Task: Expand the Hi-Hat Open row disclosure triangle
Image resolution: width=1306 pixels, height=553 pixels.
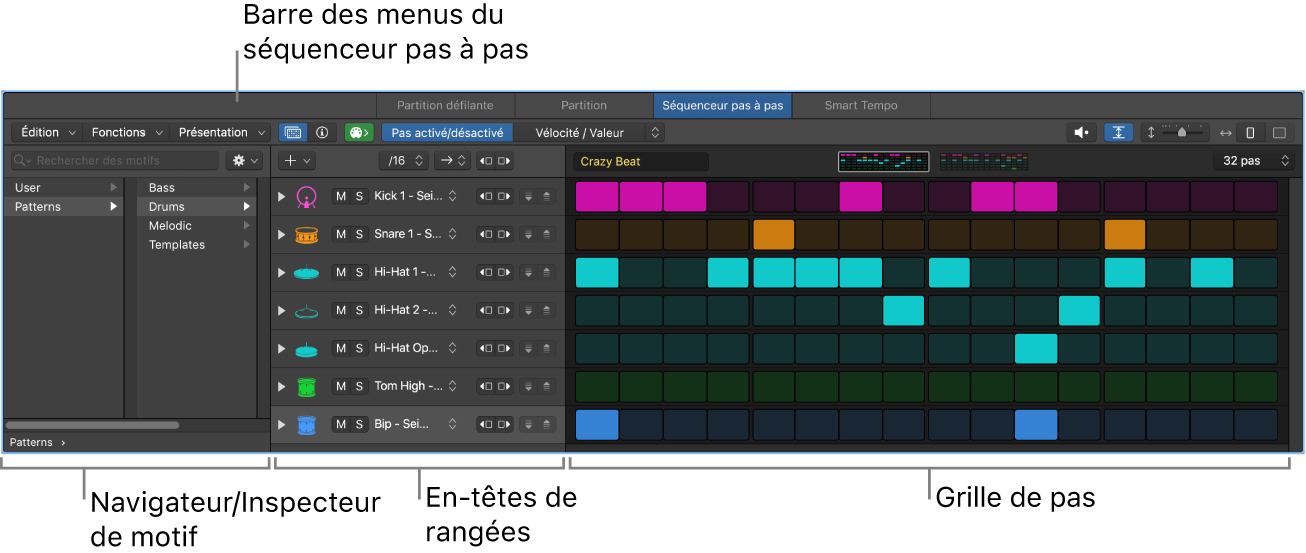Action: coord(282,348)
